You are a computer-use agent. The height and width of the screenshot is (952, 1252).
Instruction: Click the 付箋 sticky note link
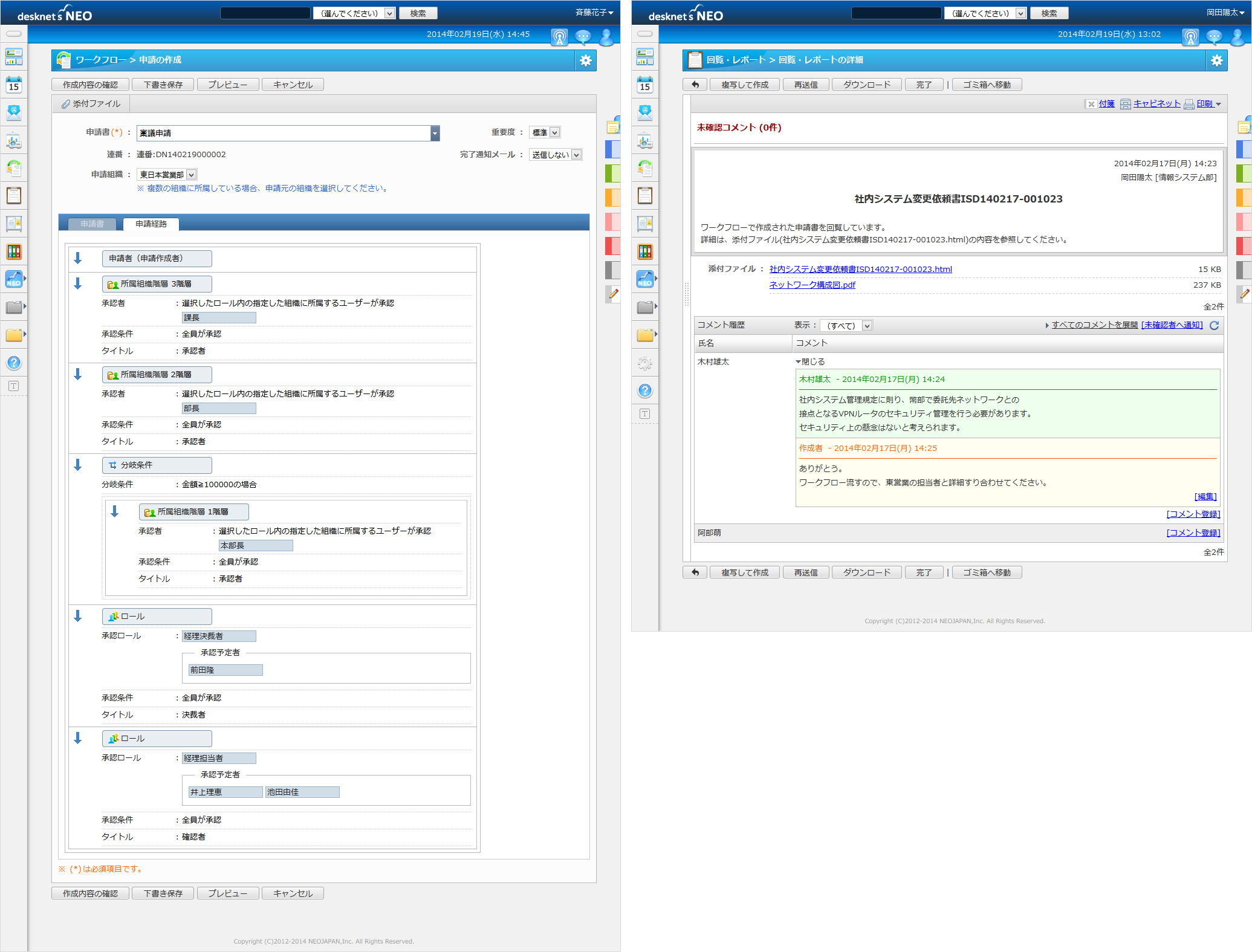point(1106,104)
